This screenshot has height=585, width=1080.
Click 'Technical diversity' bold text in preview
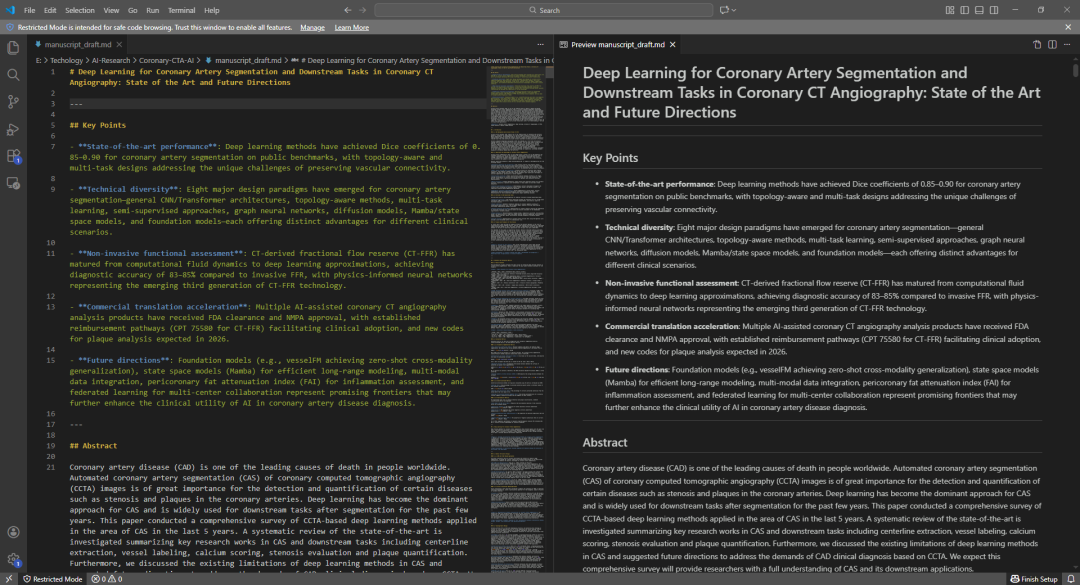pyautogui.click(x=639, y=227)
